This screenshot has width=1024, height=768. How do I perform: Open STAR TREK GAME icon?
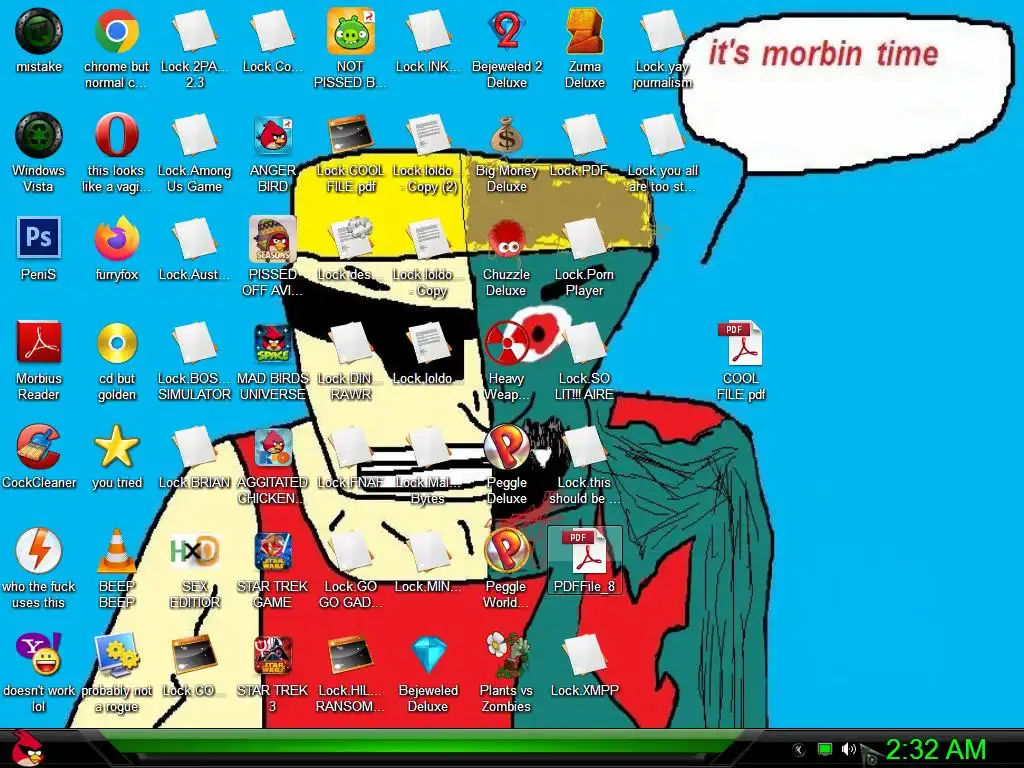point(273,551)
